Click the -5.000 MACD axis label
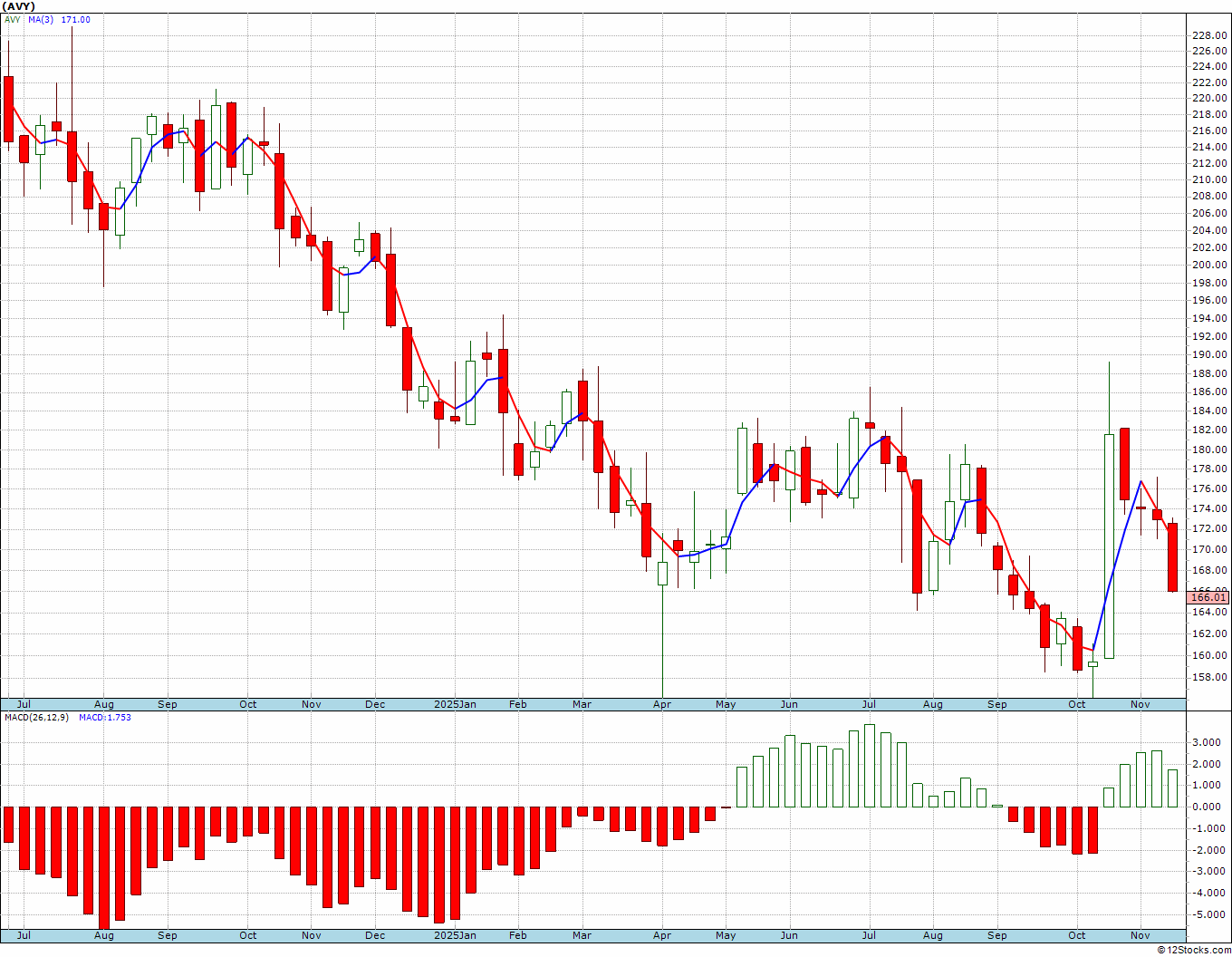Screen dimensions: 1232x957 pos(1208,914)
